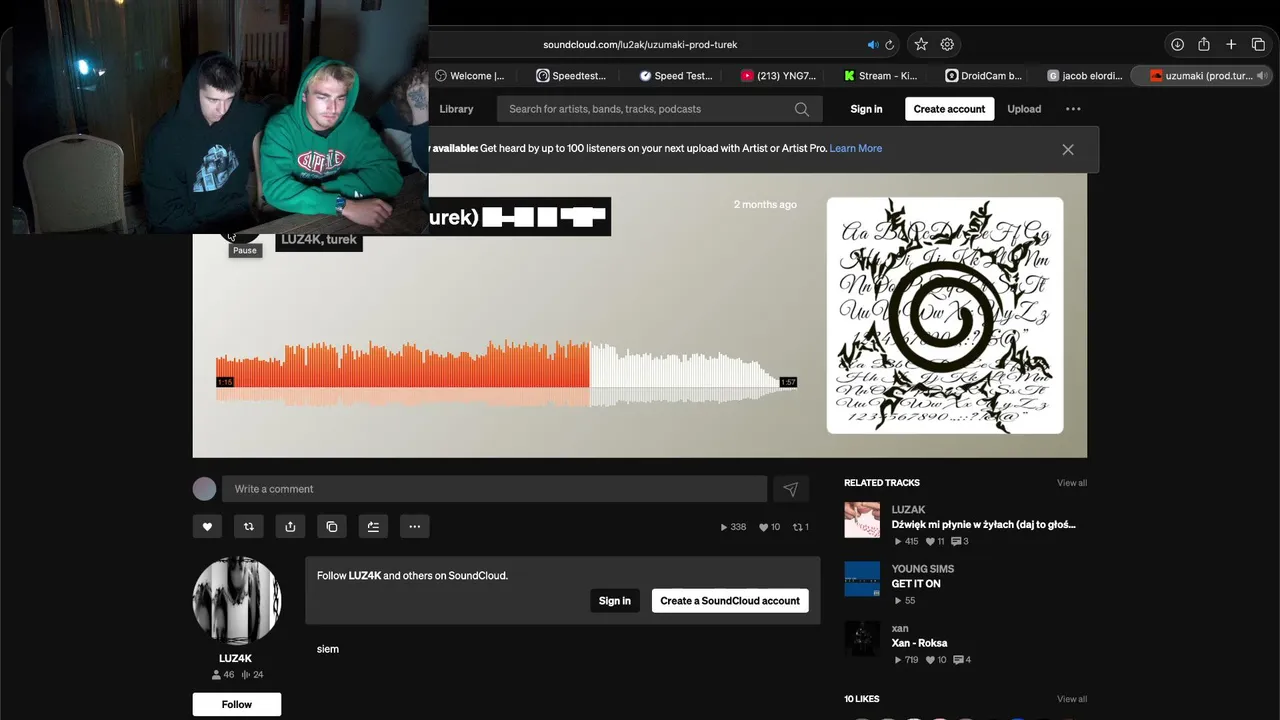
Task: Open the YOUNG SIMS artist link
Action: (x=923, y=569)
